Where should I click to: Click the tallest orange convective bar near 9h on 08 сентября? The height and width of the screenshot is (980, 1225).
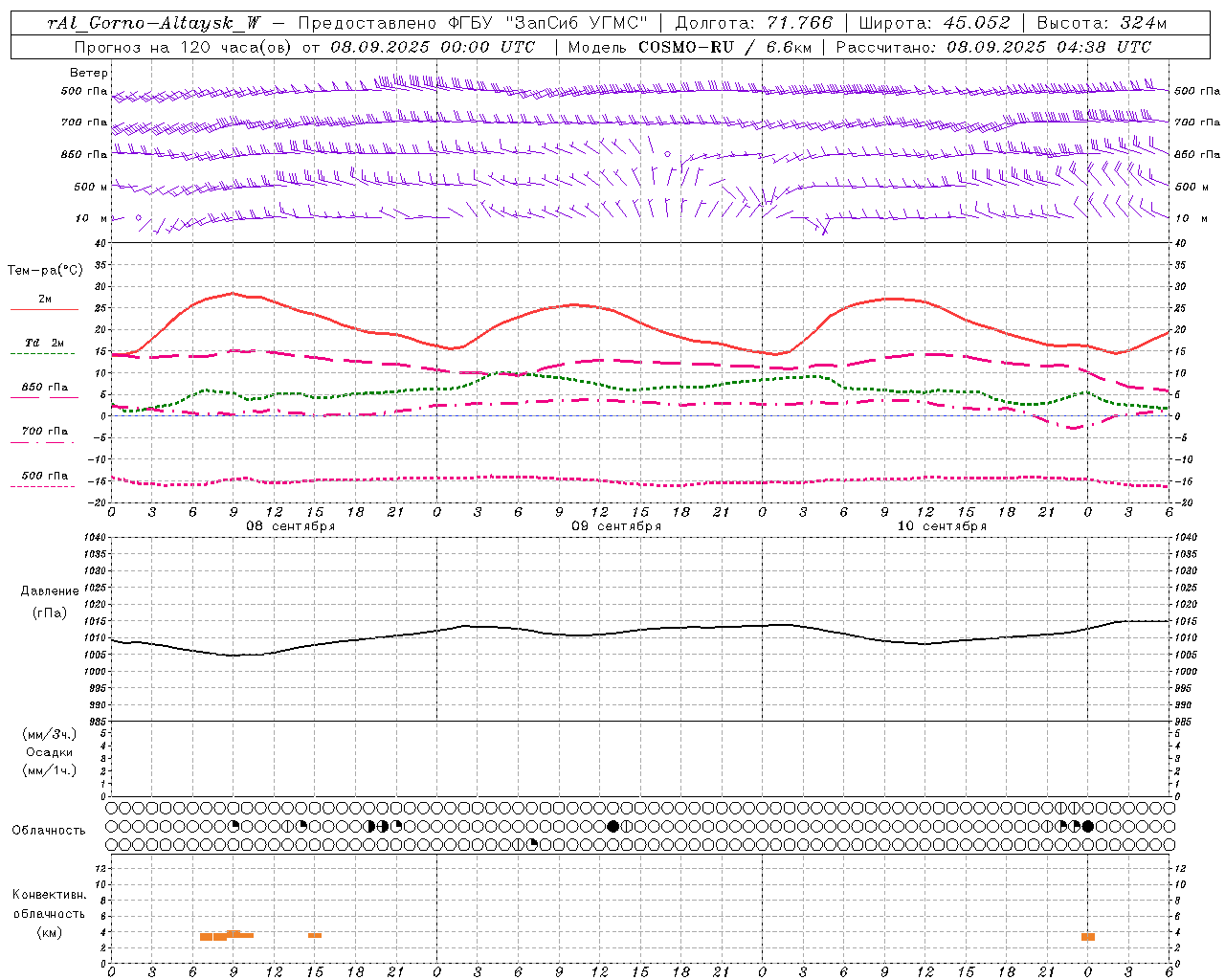[x=234, y=934]
